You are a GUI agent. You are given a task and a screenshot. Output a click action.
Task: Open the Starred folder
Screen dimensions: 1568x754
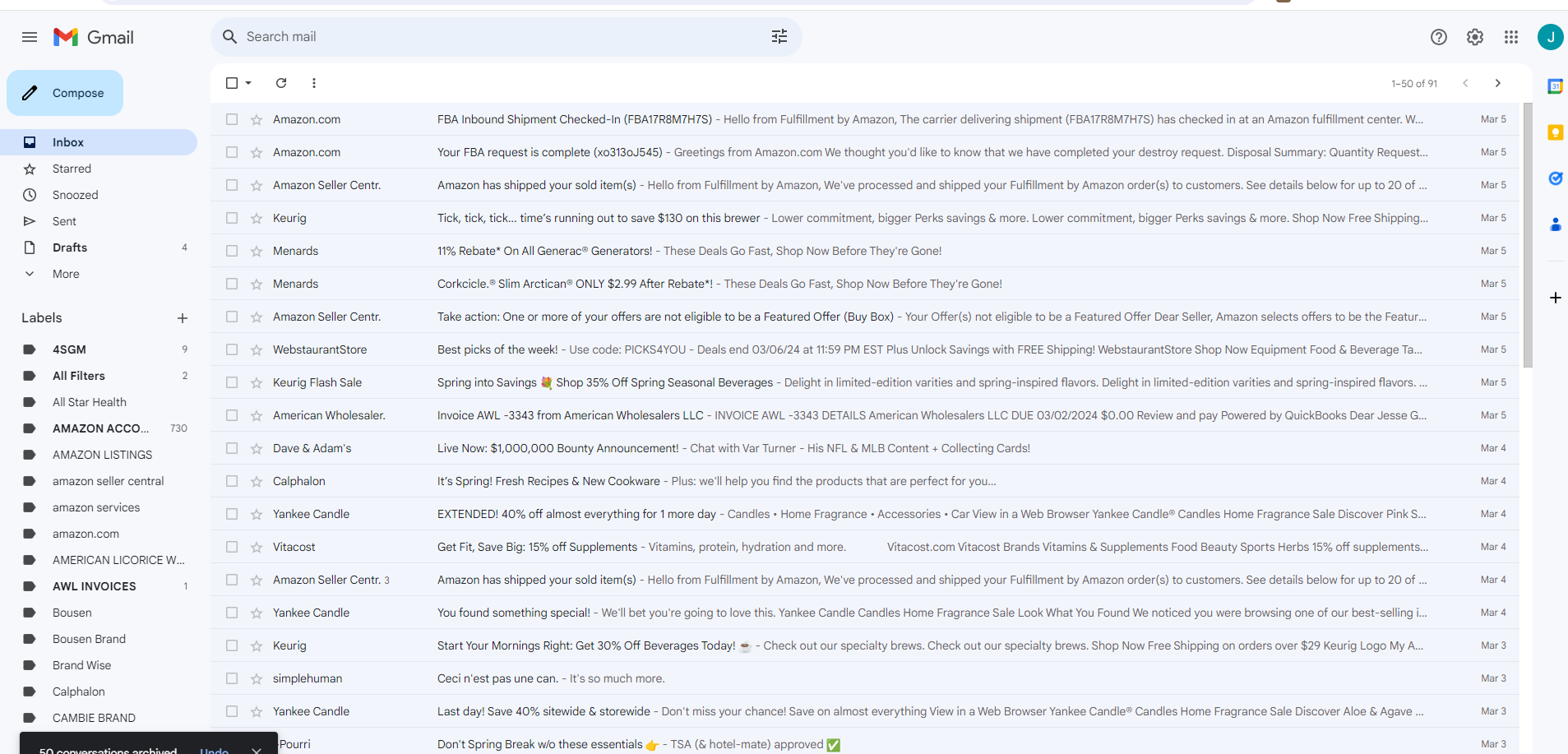[x=99, y=169]
